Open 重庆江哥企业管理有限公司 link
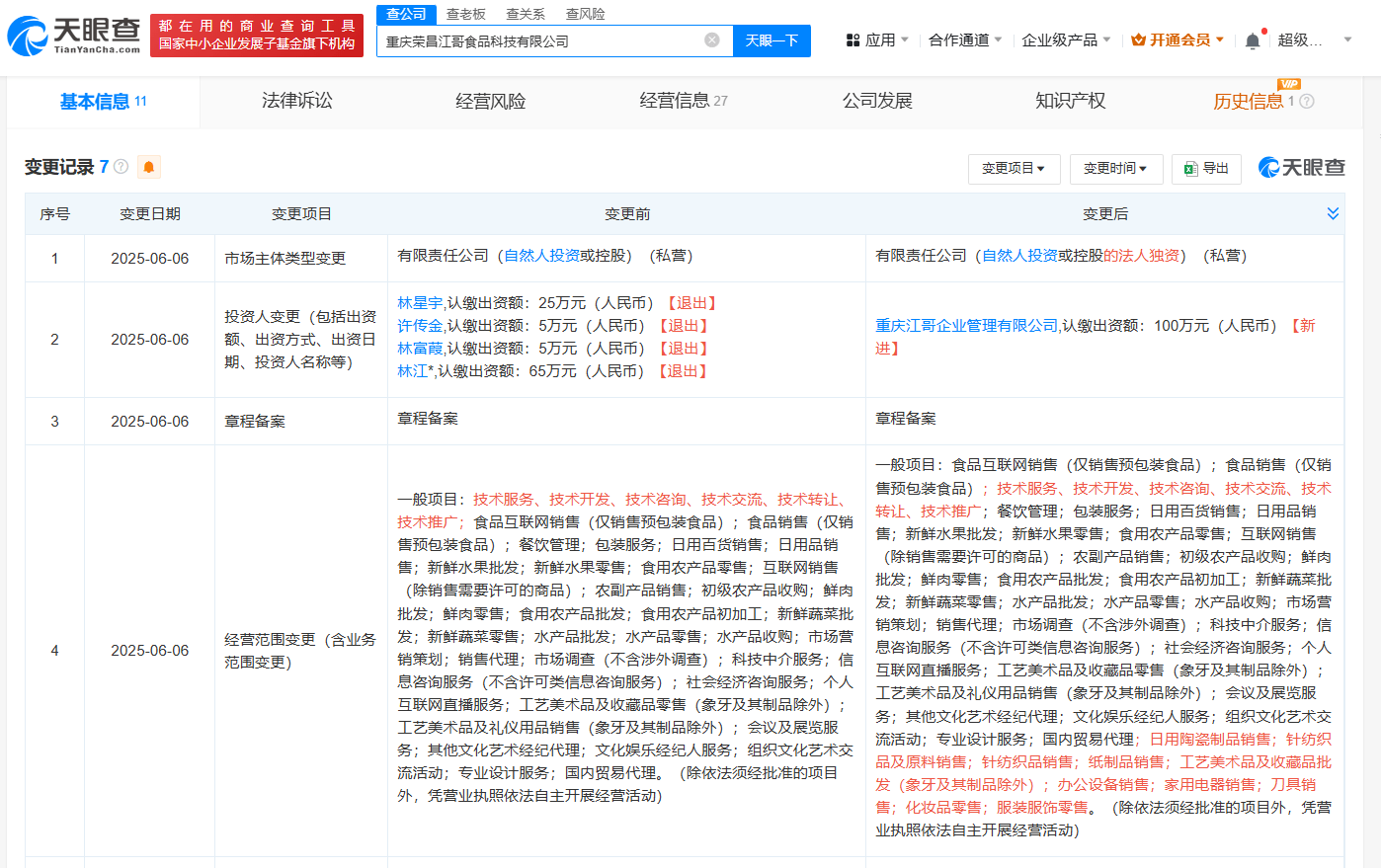Image resolution: width=1381 pixels, height=868 pixels. [967, 326]
